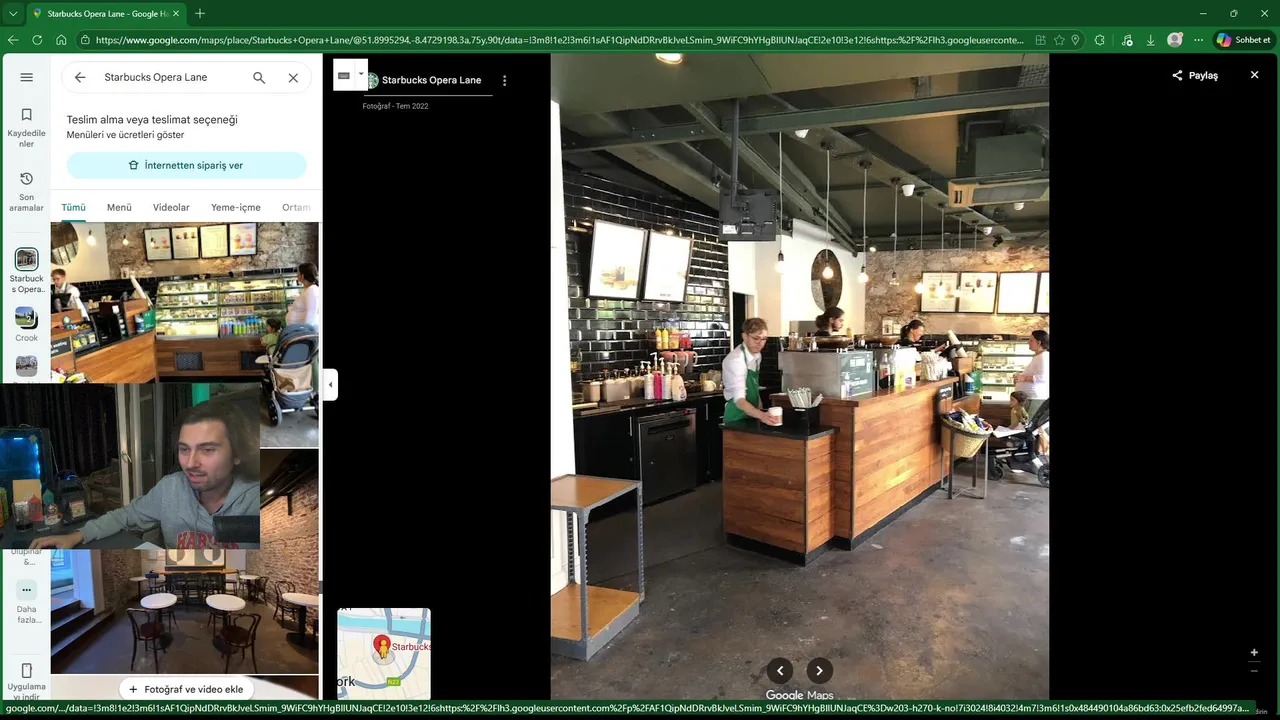Open the browser profile avatar
The width and height of the screenshot is (1280, 720).
[1175, 40]
